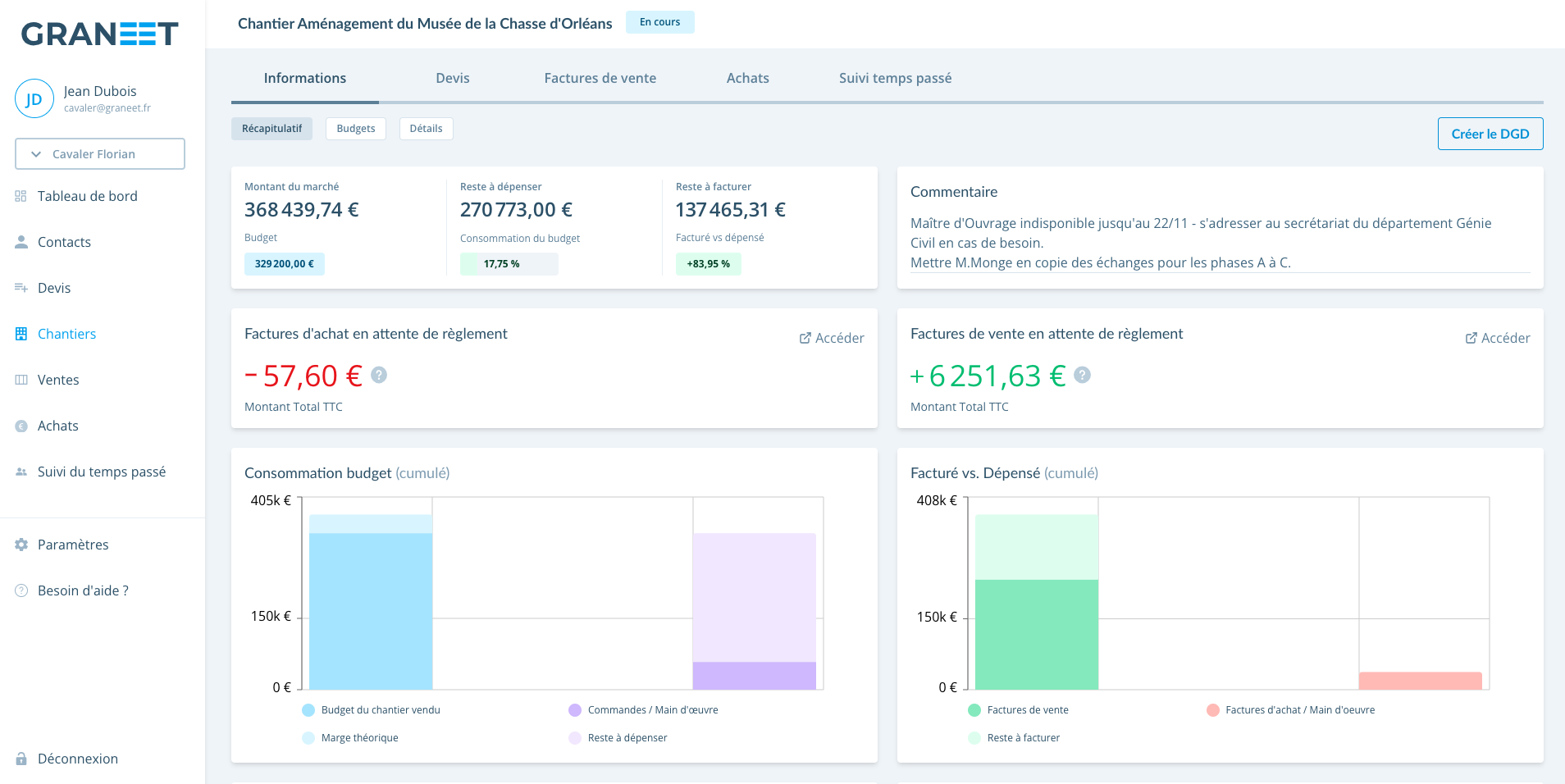The height and width of the screenshot is (784, 1565).
Task: Select the Budgets sub-view button
Action: click(x=356, y=129)
